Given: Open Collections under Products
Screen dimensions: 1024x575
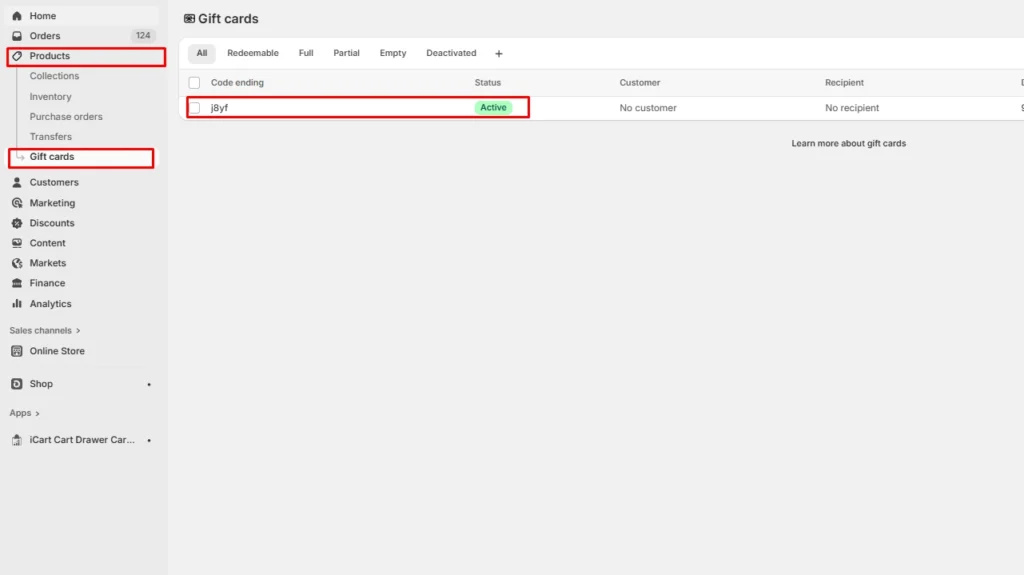Looking at the screenshot, I should [x=54, y=76].
